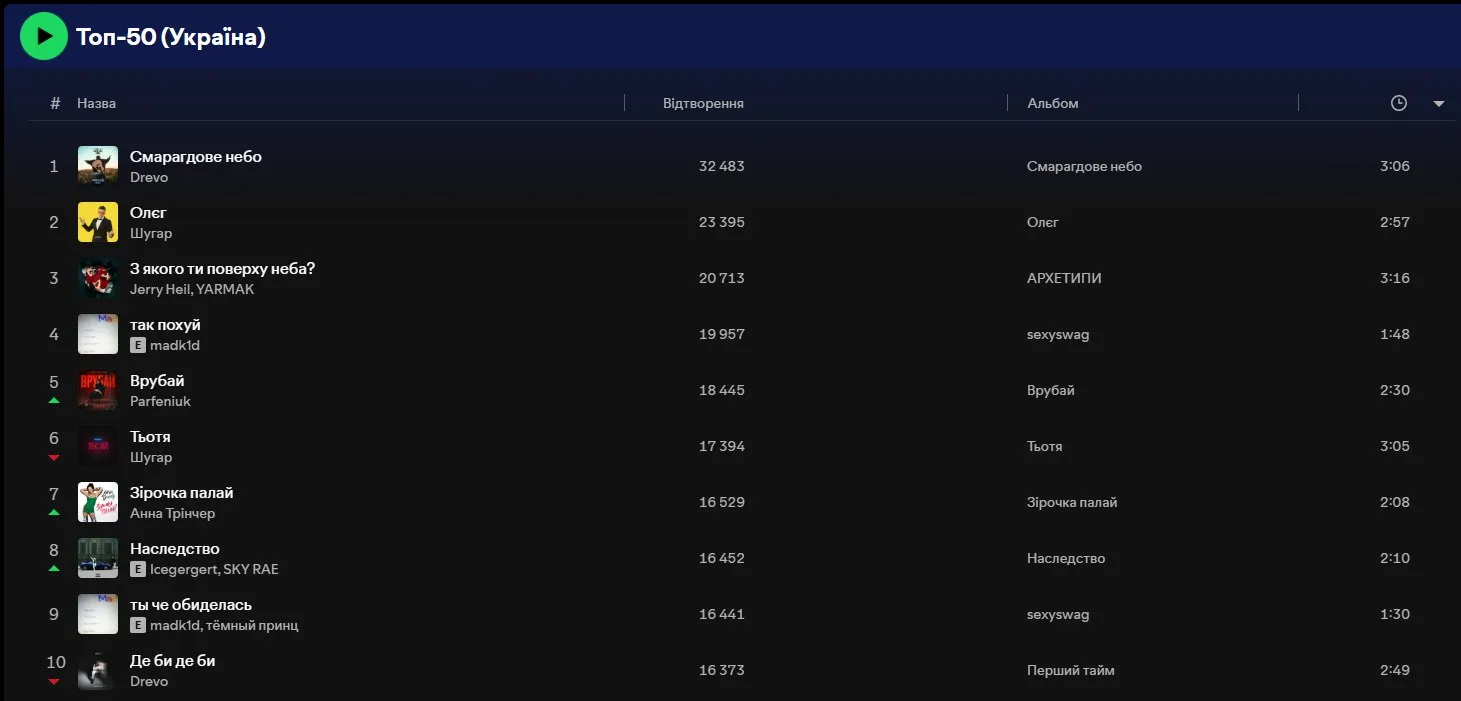Click the red down arrow under rank 6
Image resolution: width=1461 pixels, height=701 pixels.
(x=54, y=457)
